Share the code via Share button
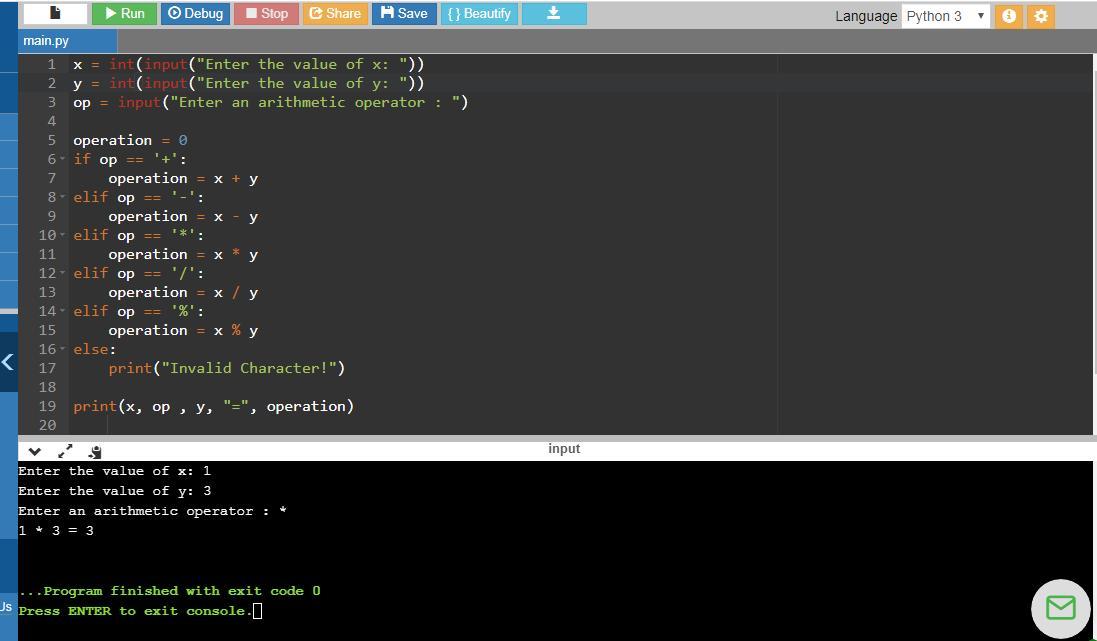The width and height of the screenshot is (1097, 641). click(x=334, y=14)
